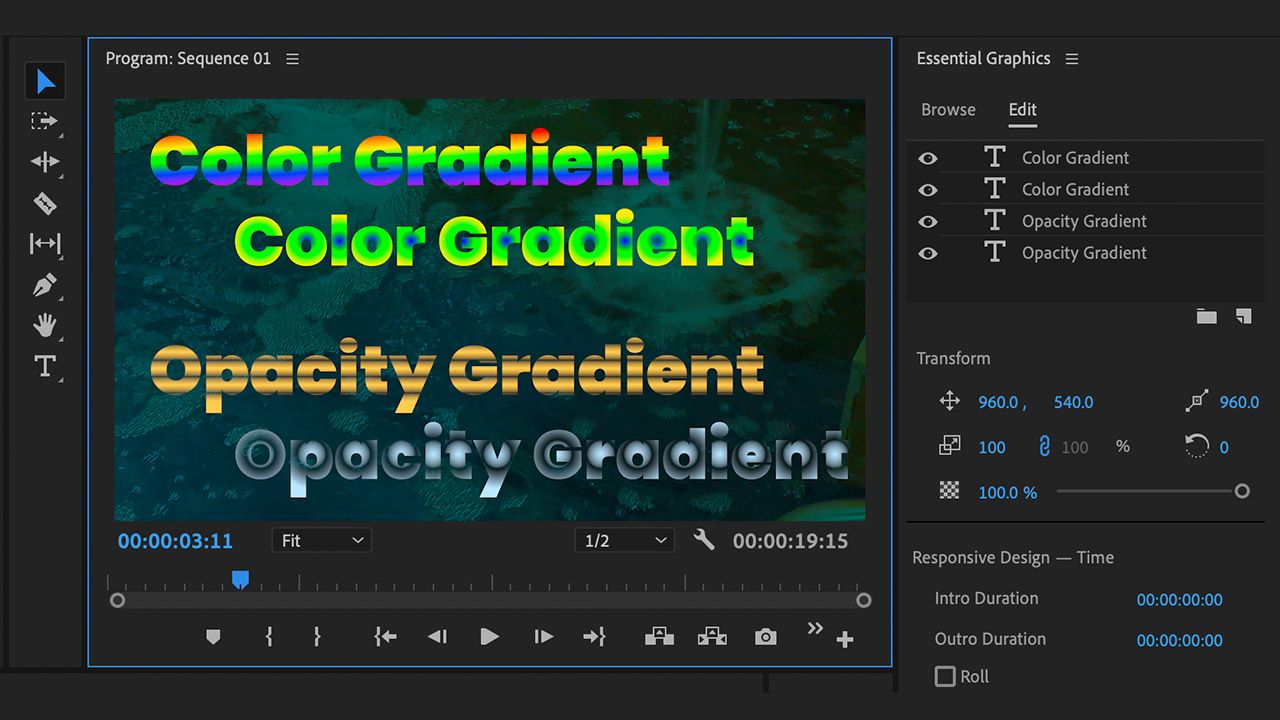The height and width of the screenshot is (720, 1280).
Task: Open the 1/2 playback resolution dropdown
Action: pyautogui.click(x=624, y=541)
